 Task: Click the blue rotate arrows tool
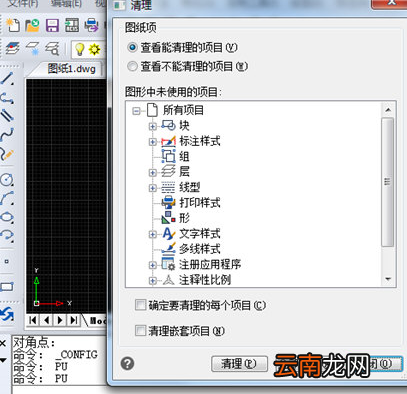pos(7,313)
